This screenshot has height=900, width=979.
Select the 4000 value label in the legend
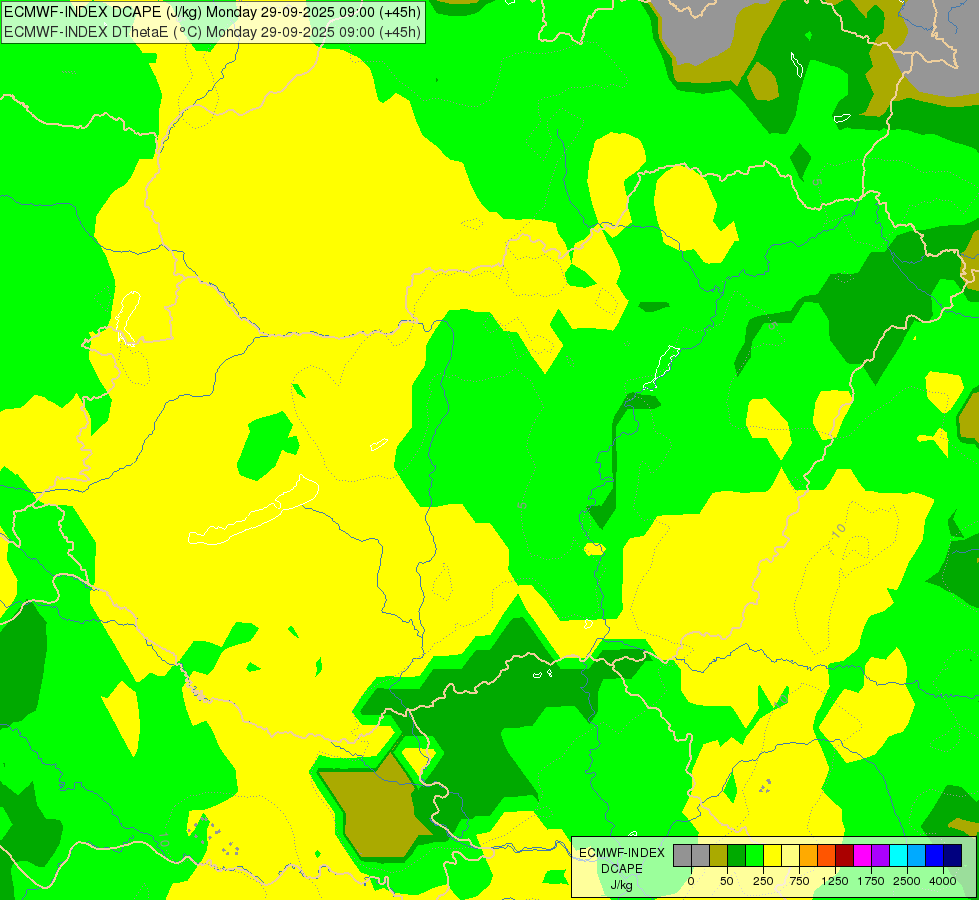pos(942,881)
